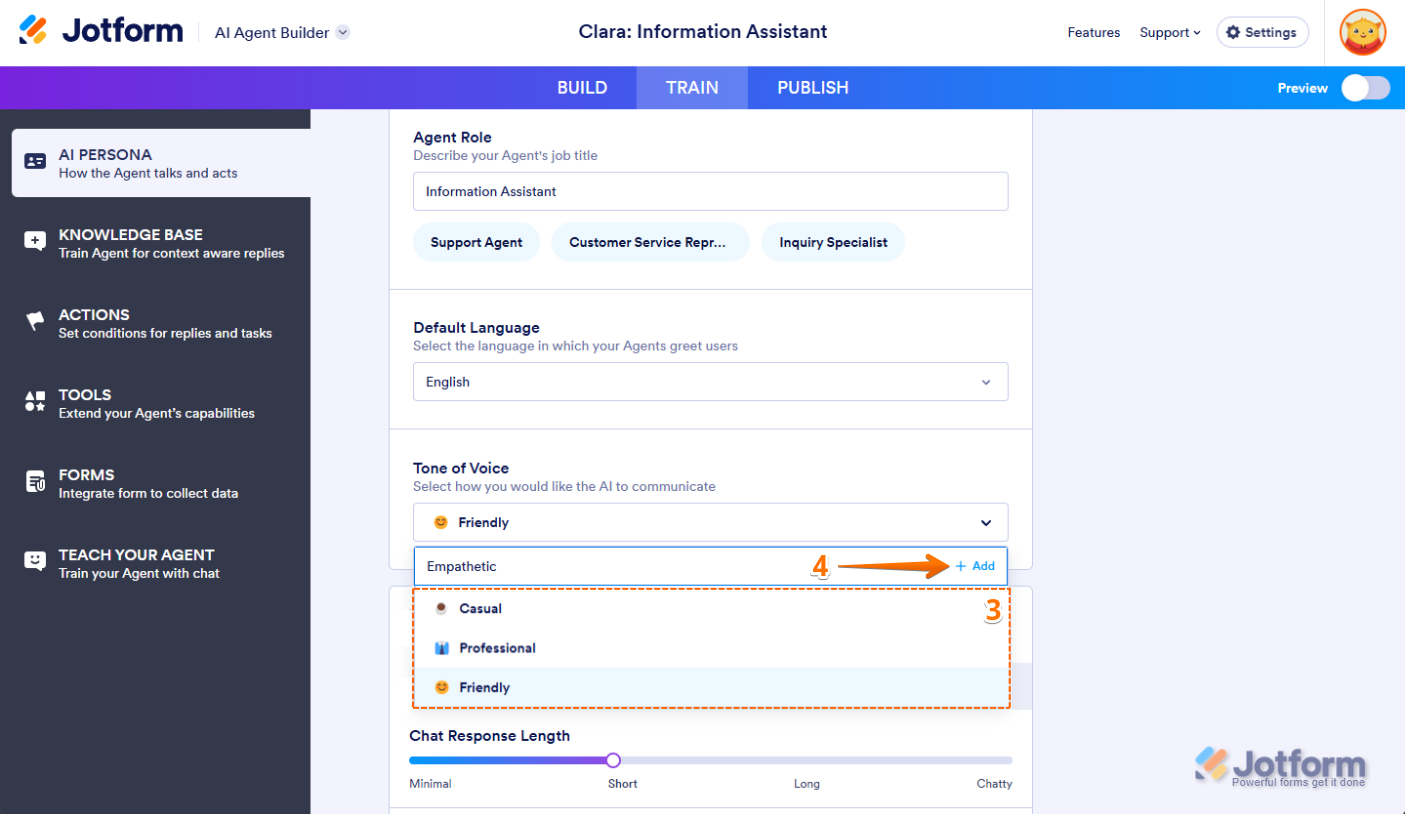
Task: Select the Professional tone option
Action: pos(497,648)
